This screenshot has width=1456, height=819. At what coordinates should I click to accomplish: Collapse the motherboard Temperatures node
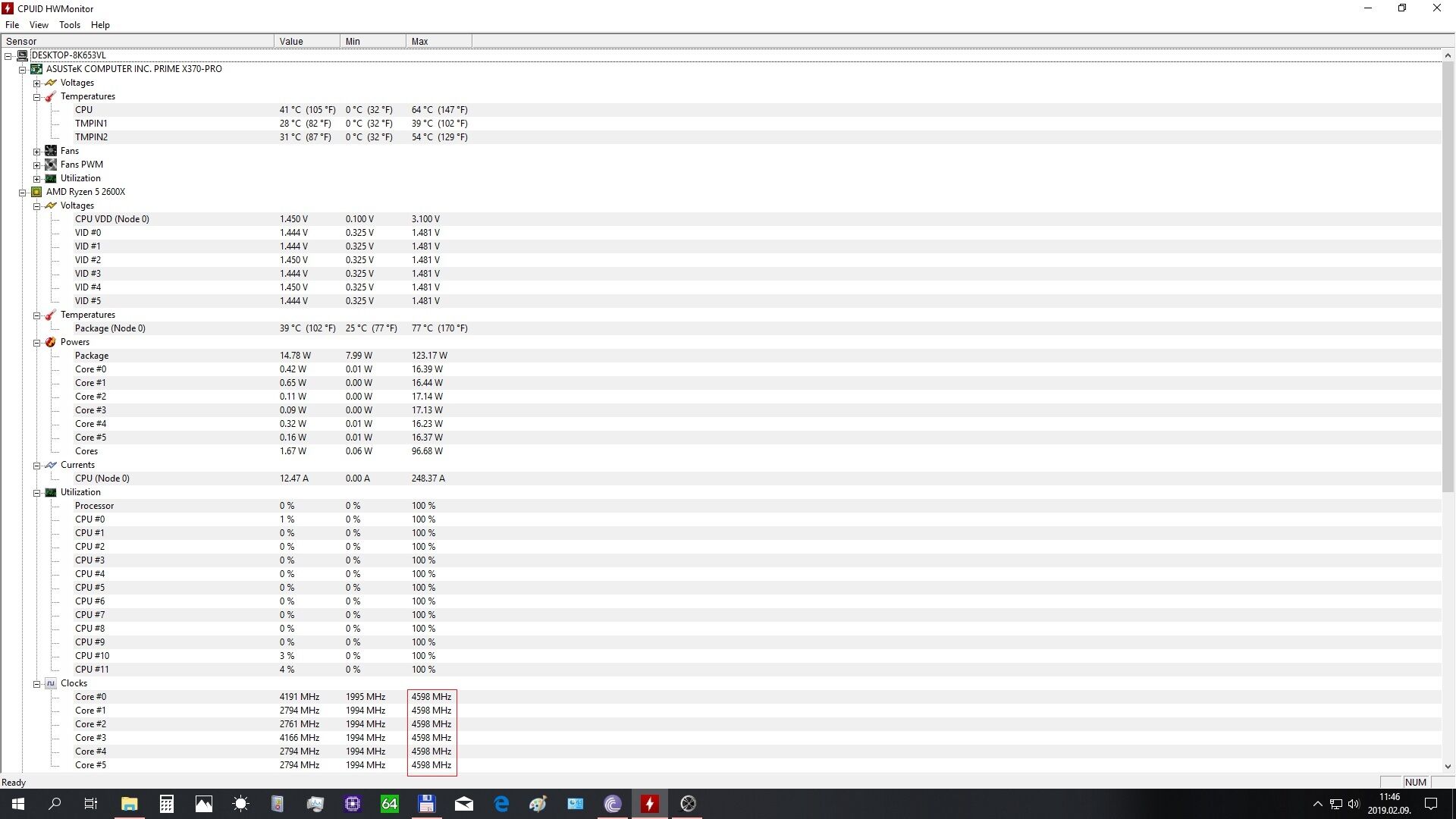(x=36, y=96)
